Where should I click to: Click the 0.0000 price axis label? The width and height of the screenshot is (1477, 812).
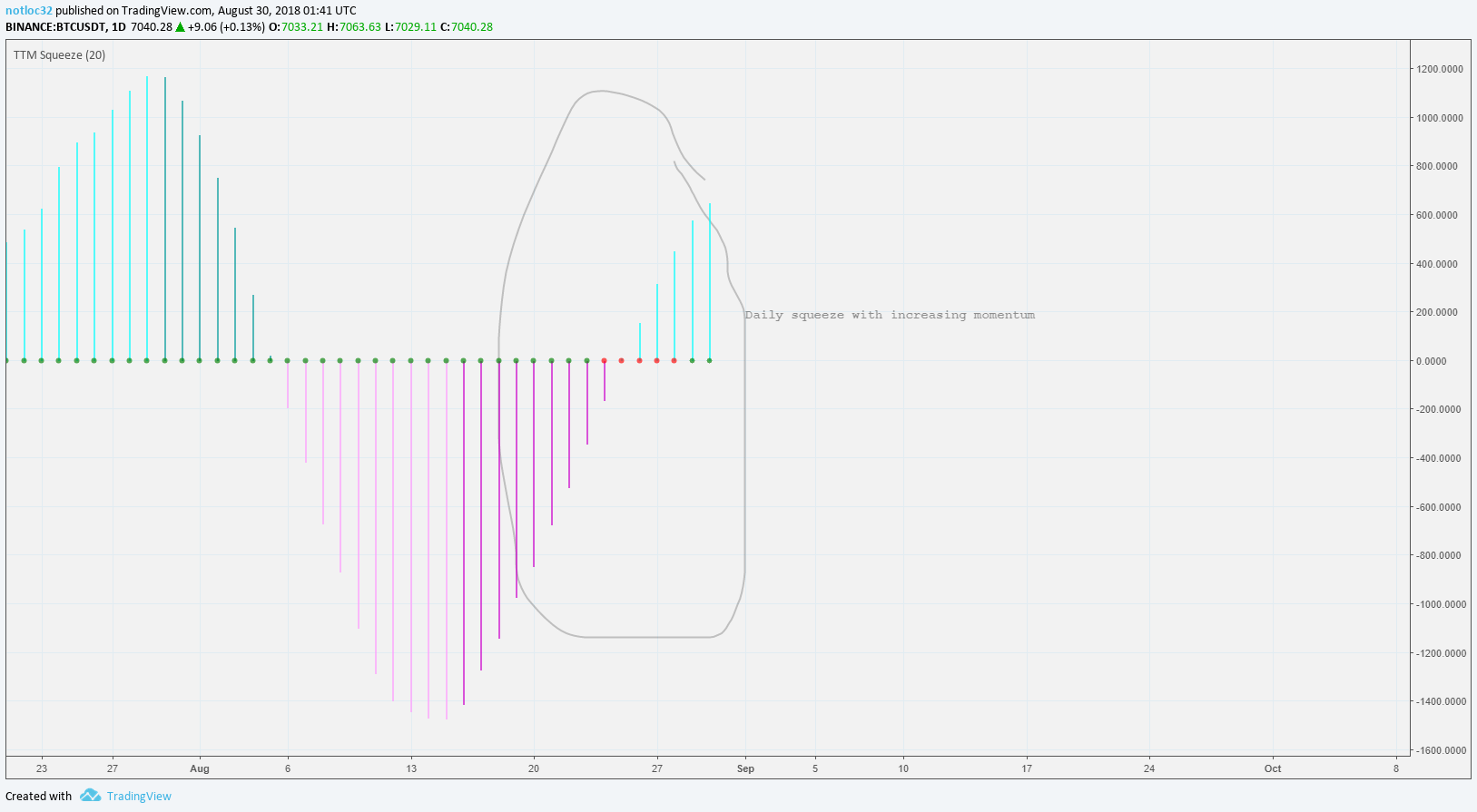pos(1432,361)
